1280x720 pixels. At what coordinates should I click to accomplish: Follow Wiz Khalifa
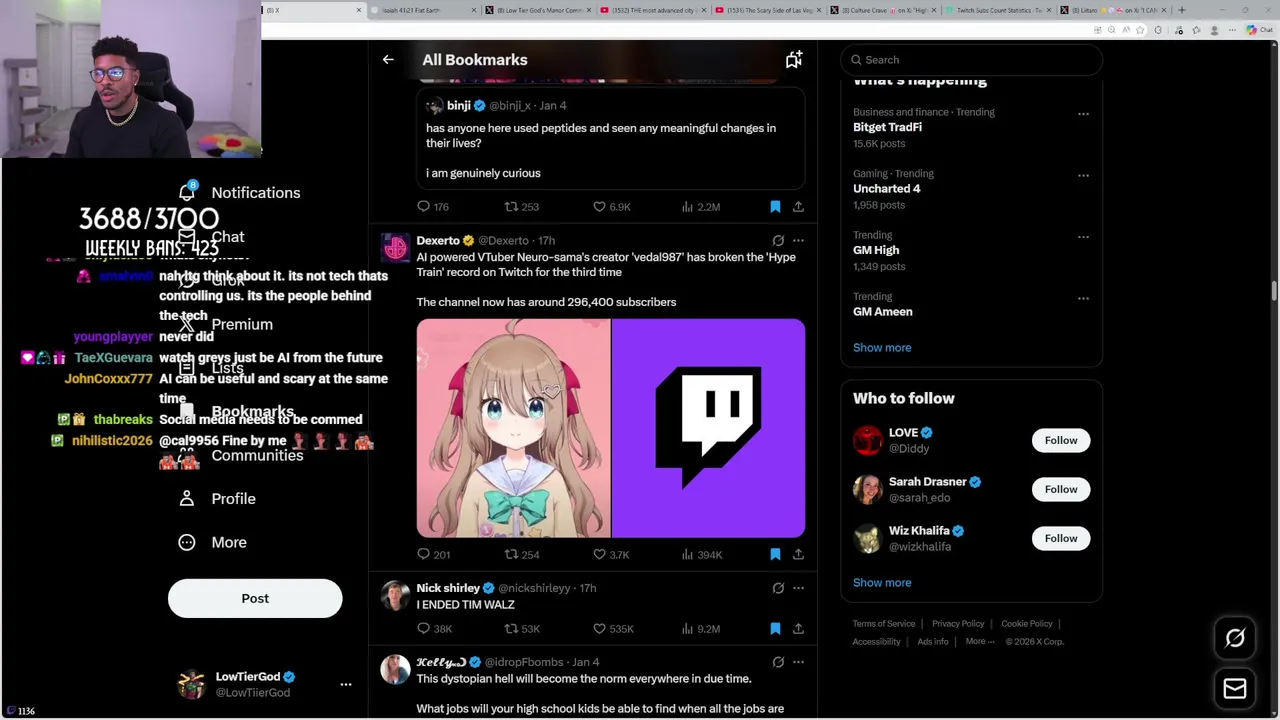tap(1061, 538)
